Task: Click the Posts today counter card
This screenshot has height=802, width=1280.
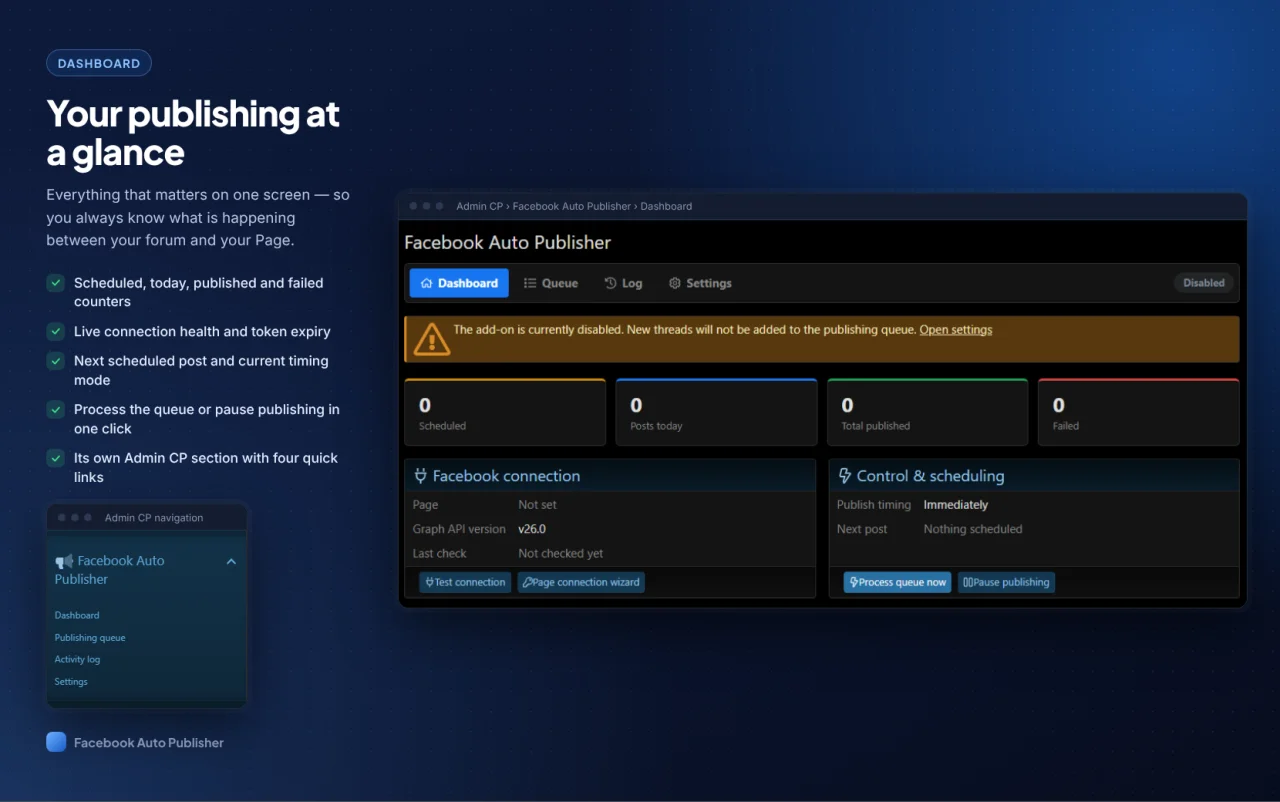Action: (x=716, y=412)
